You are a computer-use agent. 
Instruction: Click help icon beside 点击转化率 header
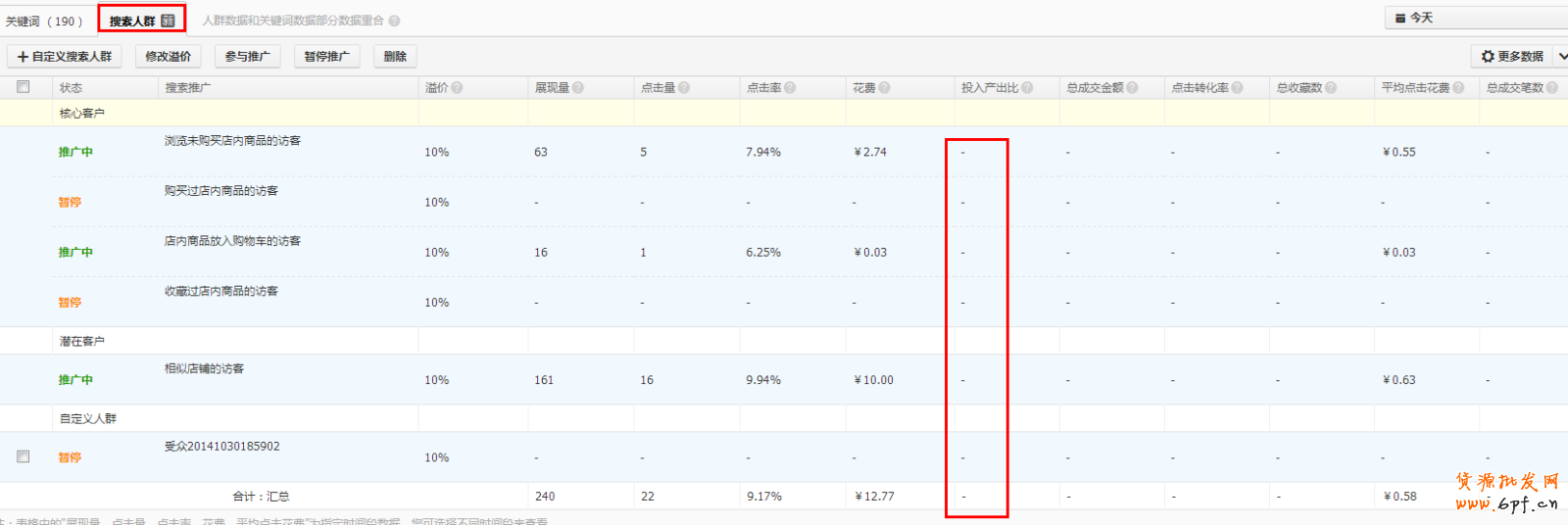(1237, 88)
